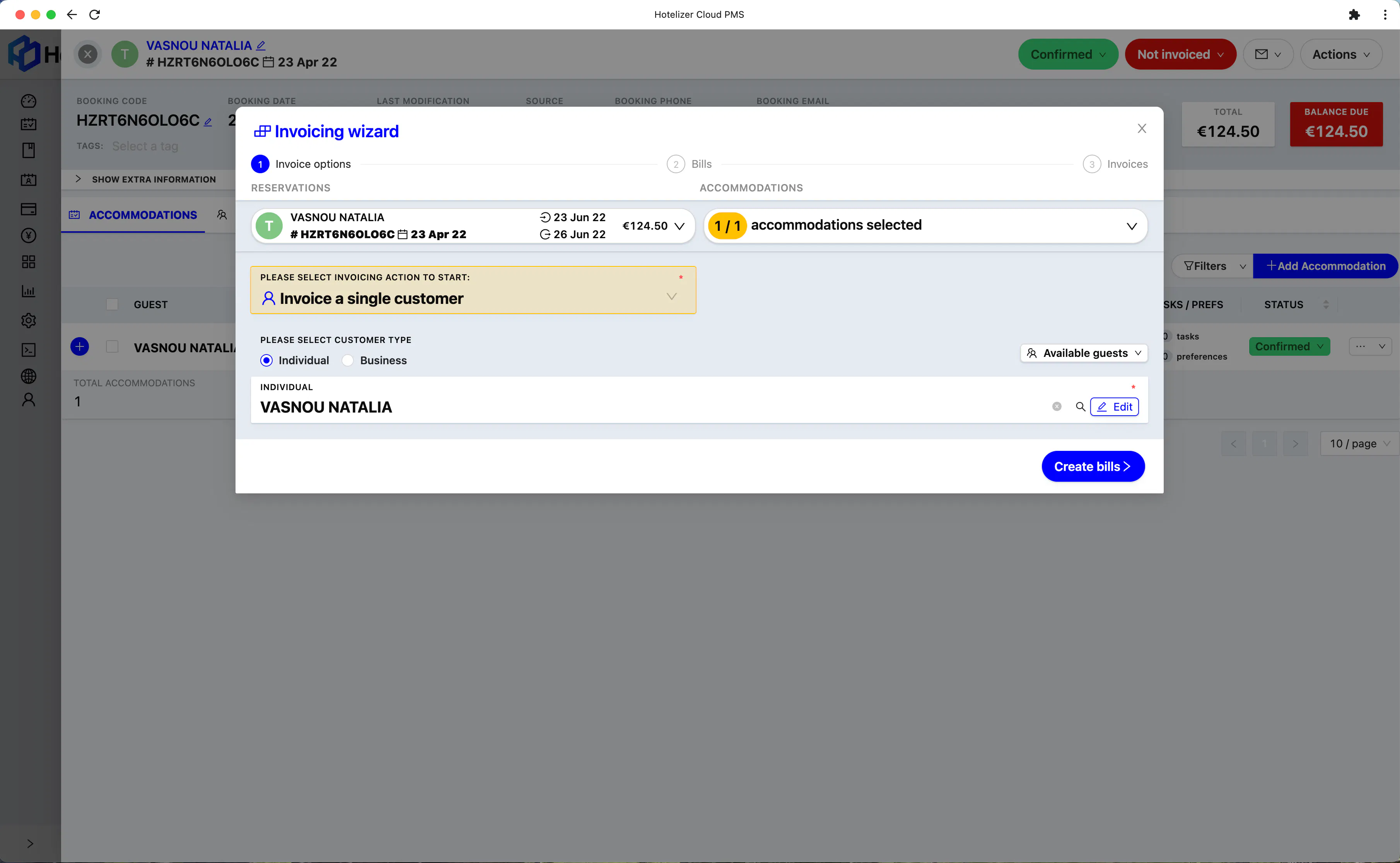Click the blue plus icon in guest row
Viewport: 1400px width, 863px height.
tap(79, 346)
